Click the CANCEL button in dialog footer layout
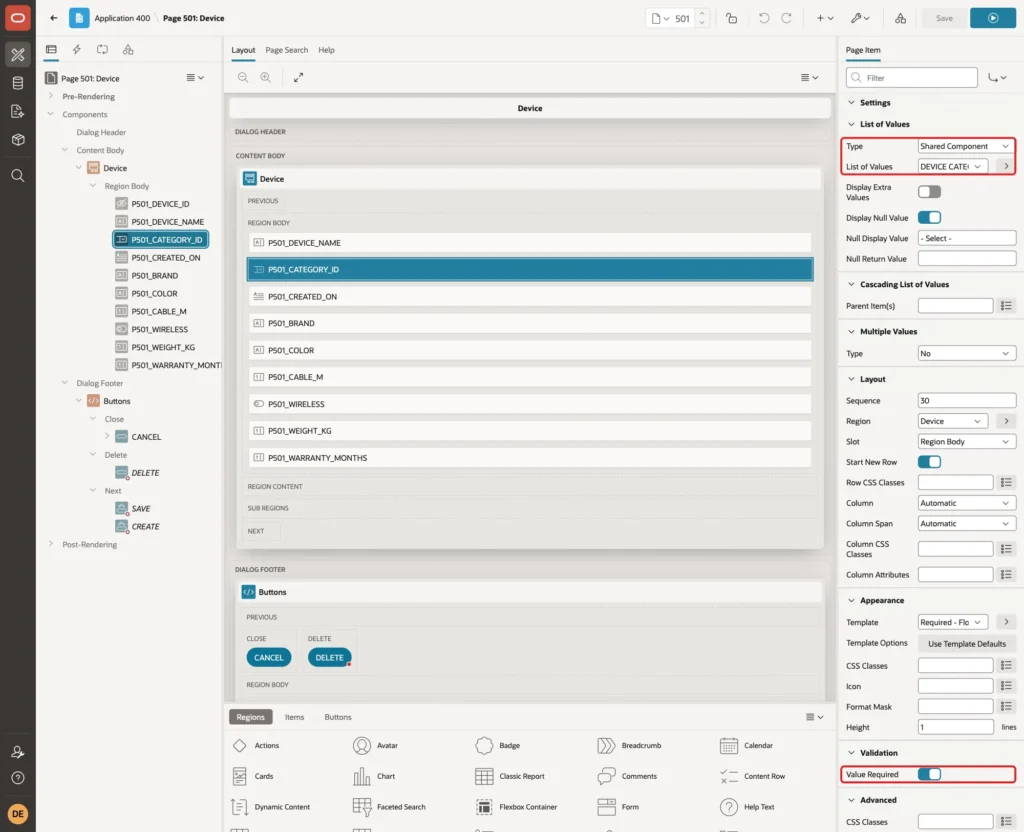This screenshot has width=1024, height=832. pyautogui.click(x=268, y=658)
